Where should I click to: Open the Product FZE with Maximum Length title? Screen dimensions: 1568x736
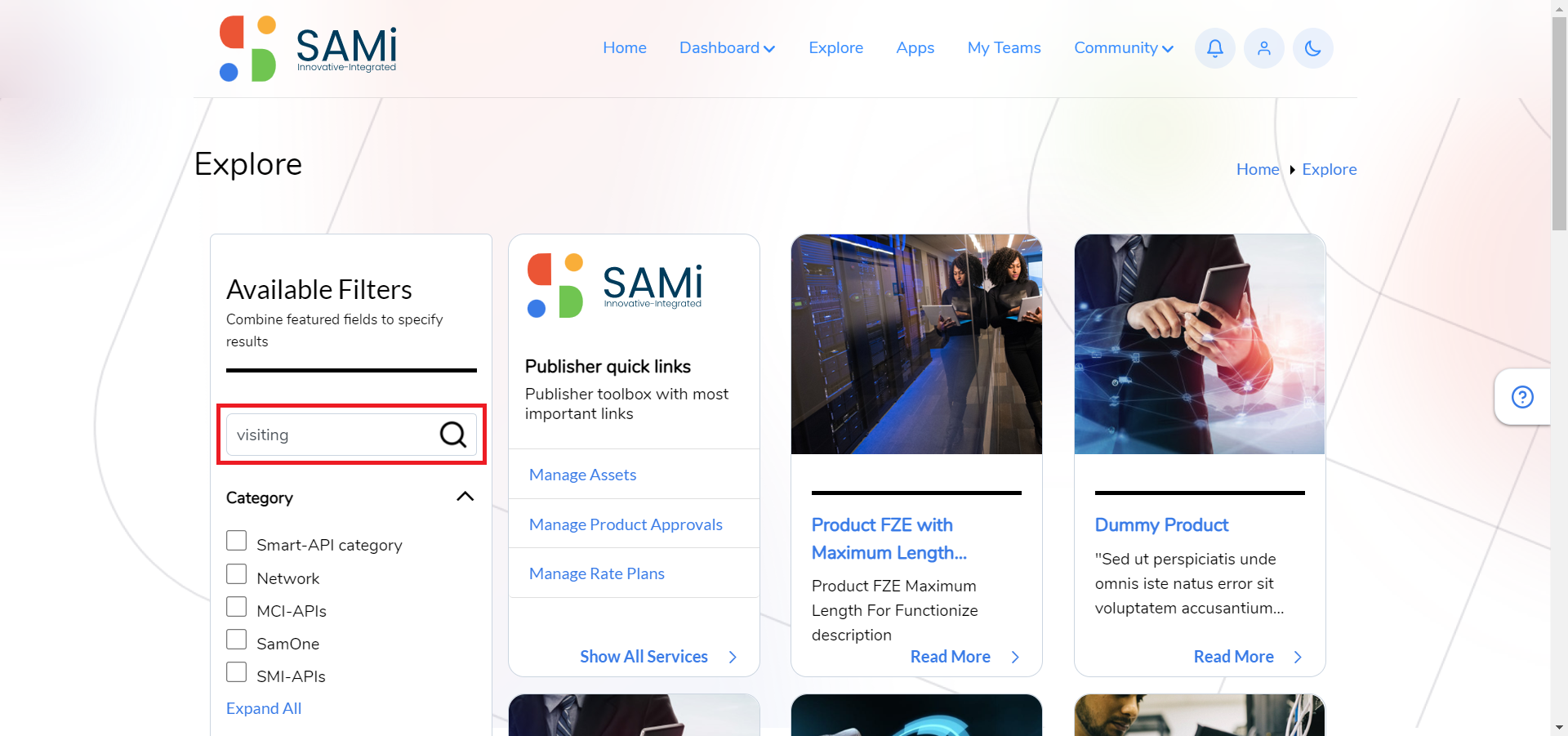889,539
